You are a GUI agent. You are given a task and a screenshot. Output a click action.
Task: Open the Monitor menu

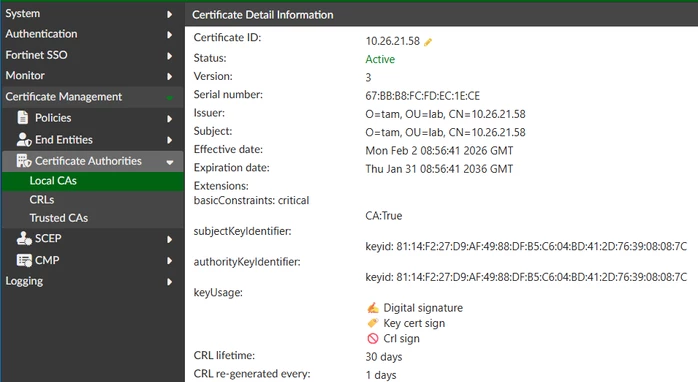point(92,75)
